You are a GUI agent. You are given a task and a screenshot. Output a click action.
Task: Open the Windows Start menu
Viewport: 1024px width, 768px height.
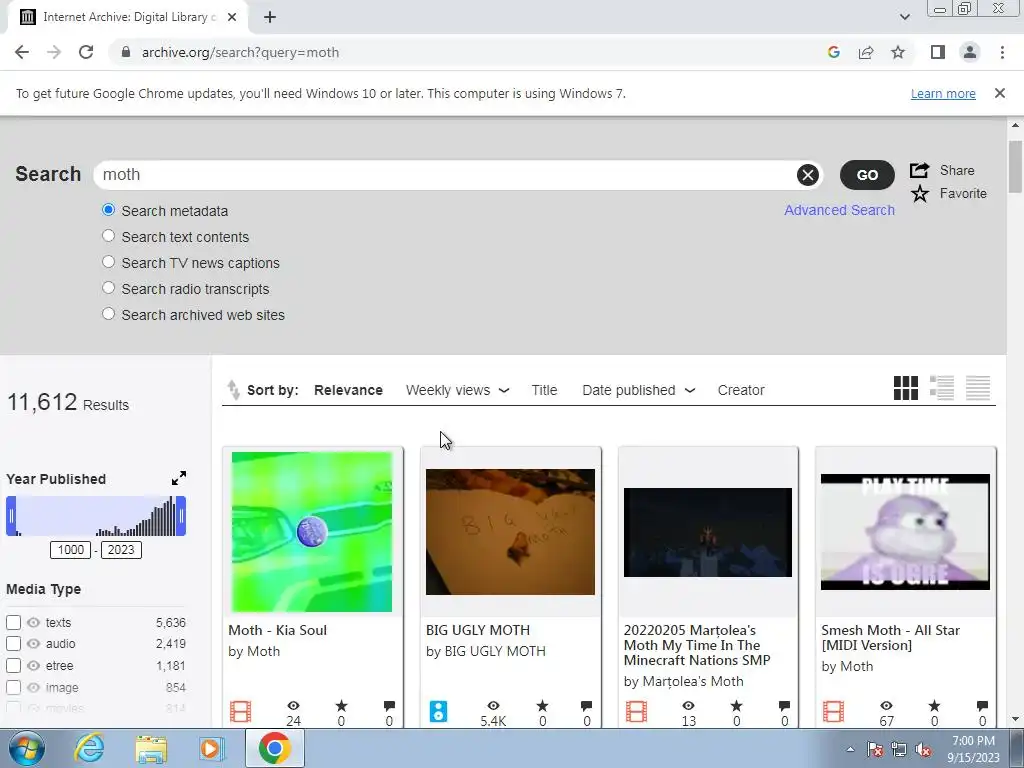point(27,748)
